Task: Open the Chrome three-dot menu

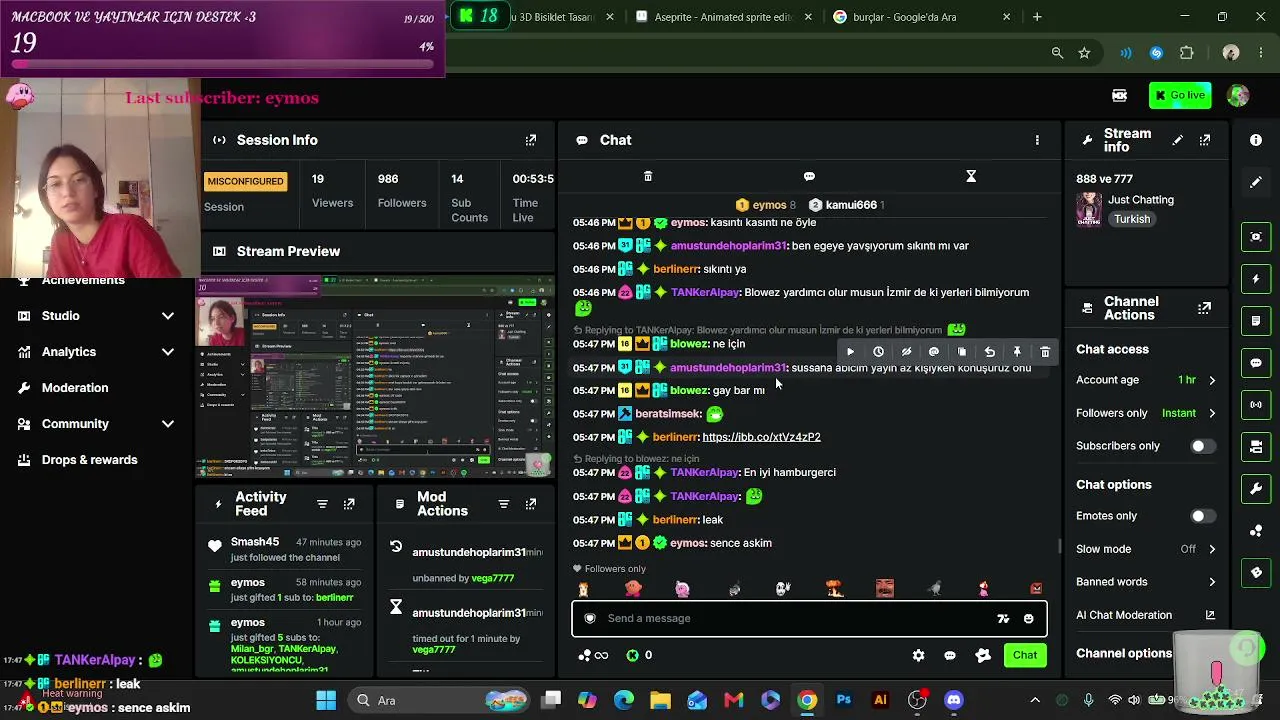Action: [x=1260, y=53]
